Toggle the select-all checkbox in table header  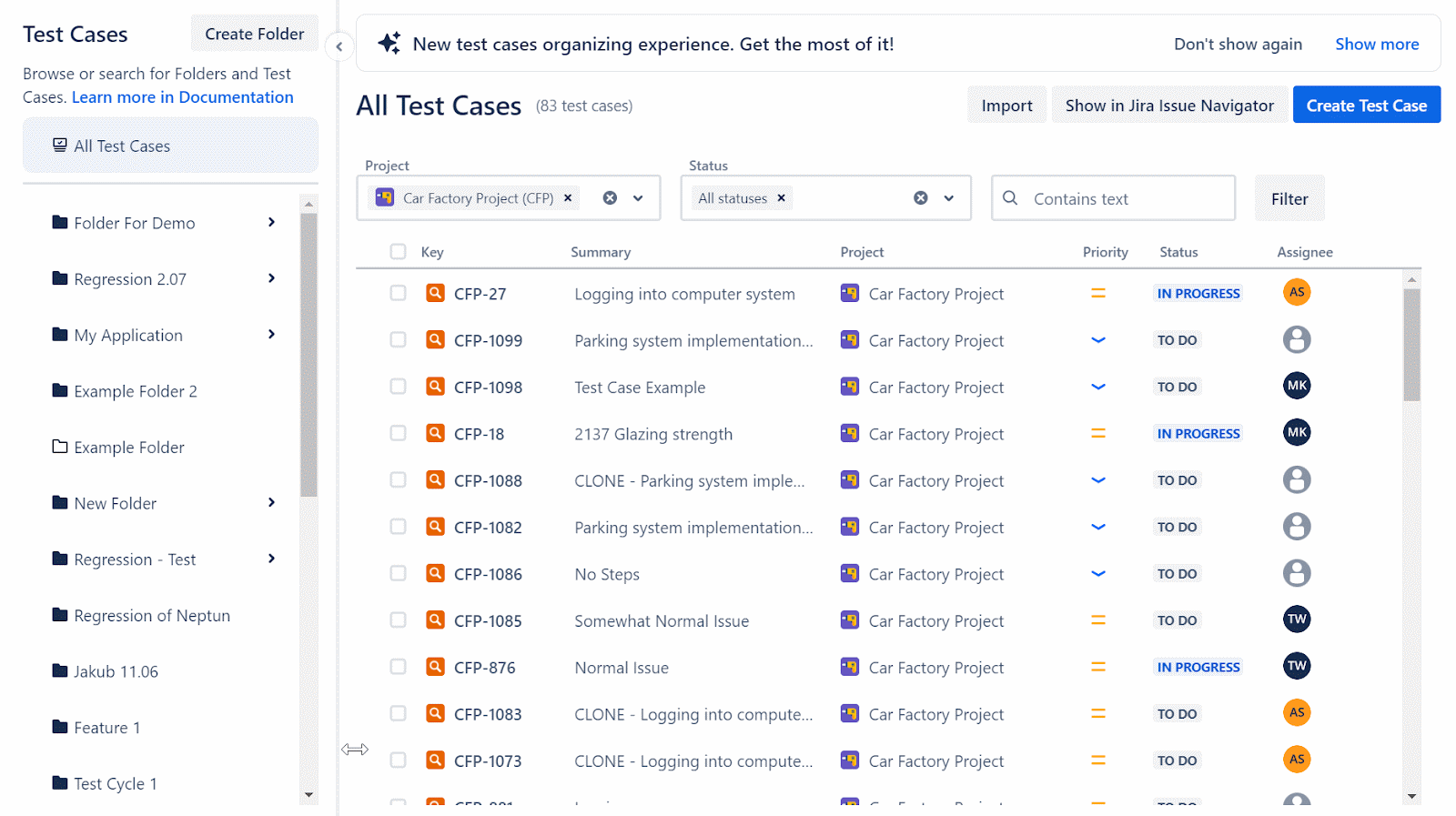click(398, 251)
